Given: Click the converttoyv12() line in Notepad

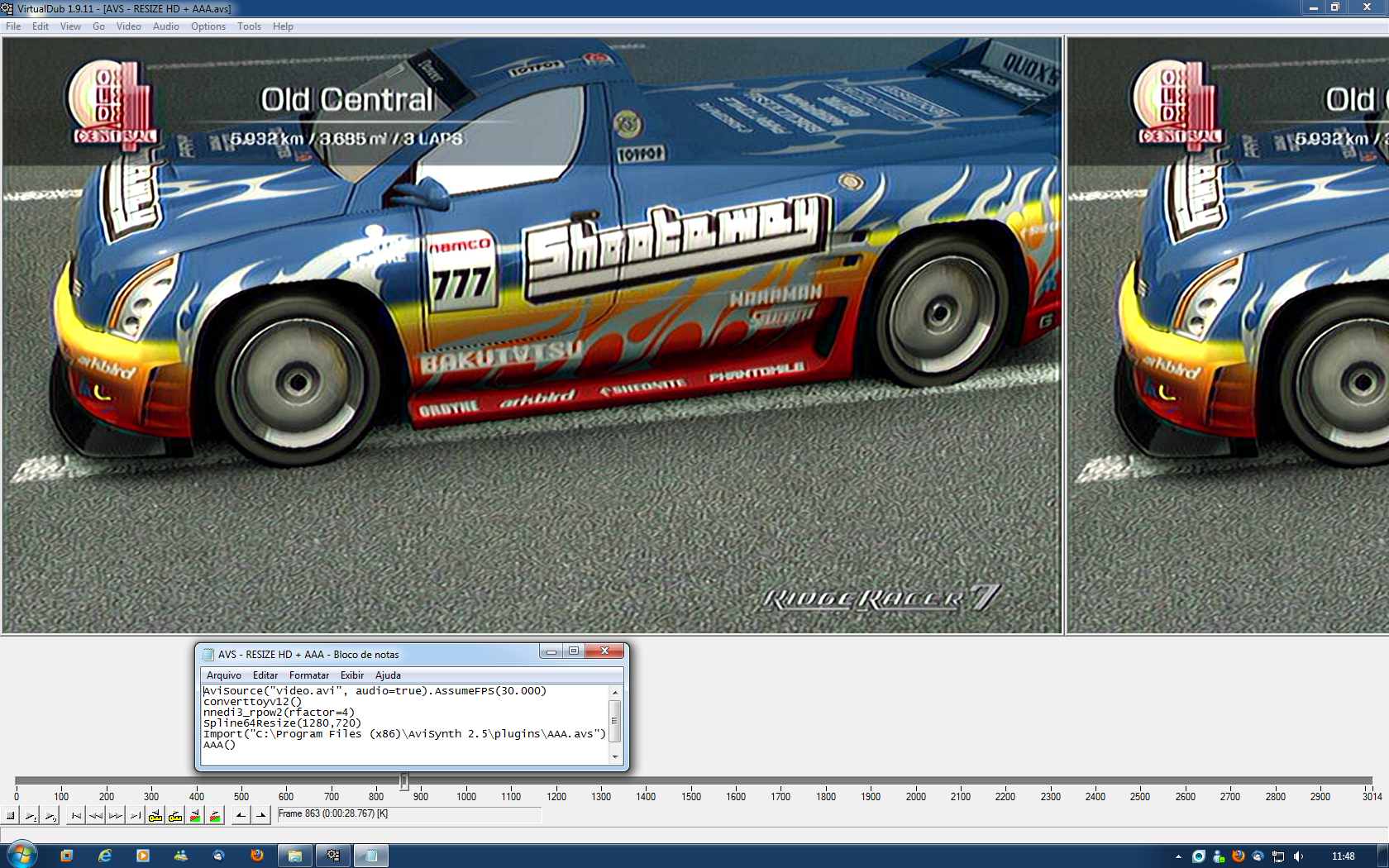Looking at the screenshot, I should [252, 702].
